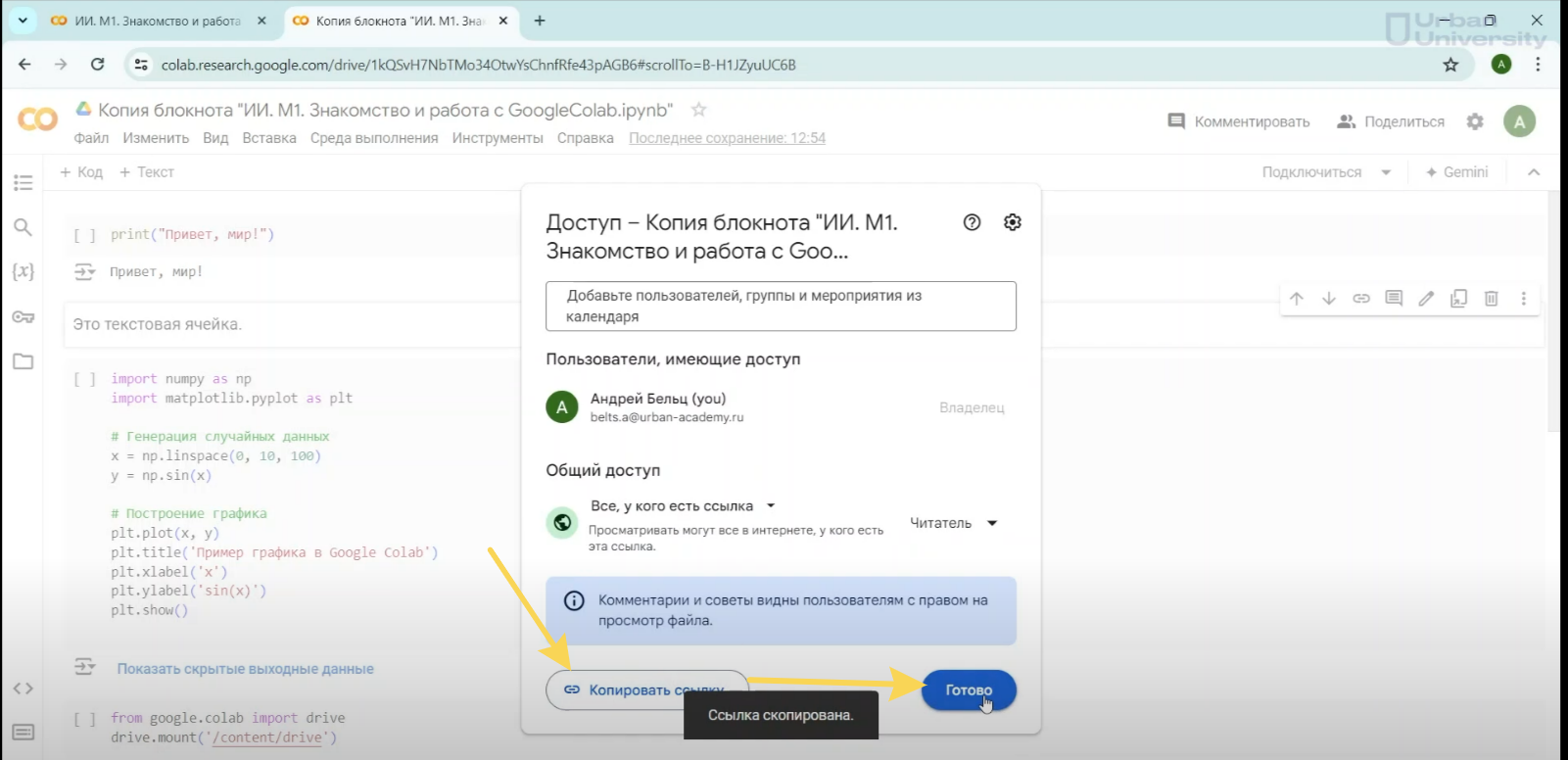This screenshot has width=1568, height=760.
Task: Open the Среда выполнения menu
Action: tap(374, 138)
